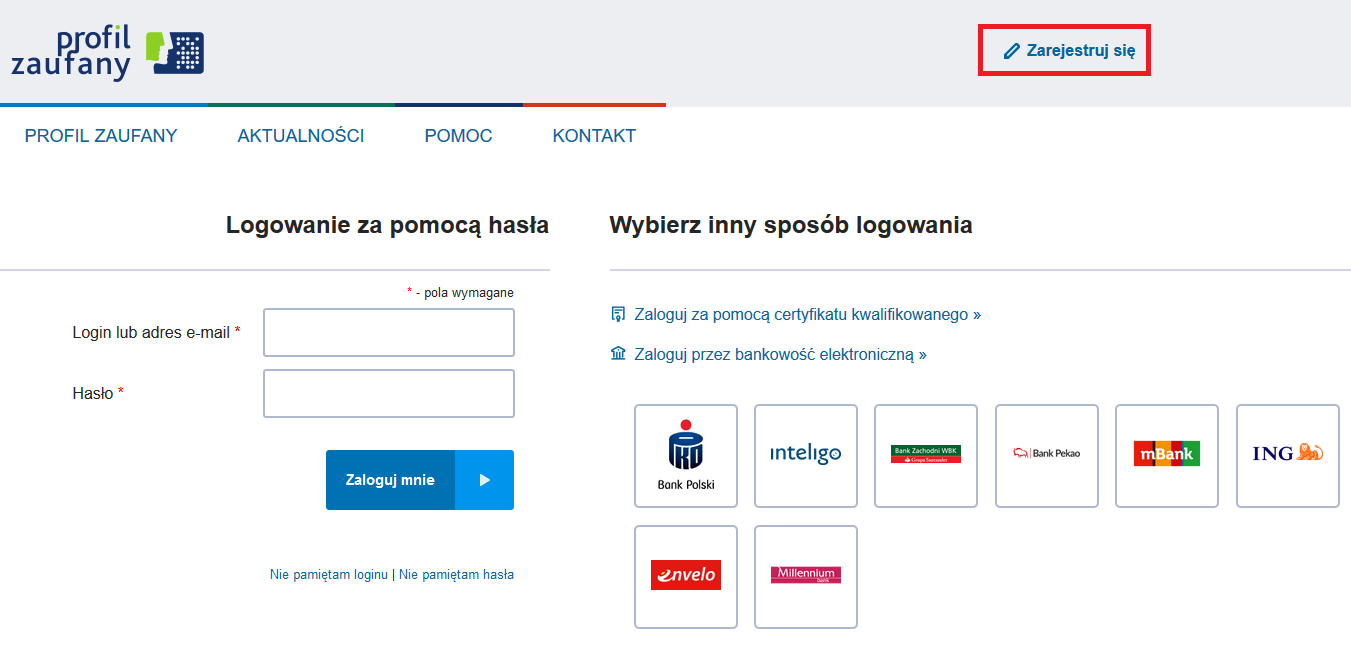Choose PKO Bank Polski login tile
This screenshot has width=1351, height=647.
tap(686, 456)
